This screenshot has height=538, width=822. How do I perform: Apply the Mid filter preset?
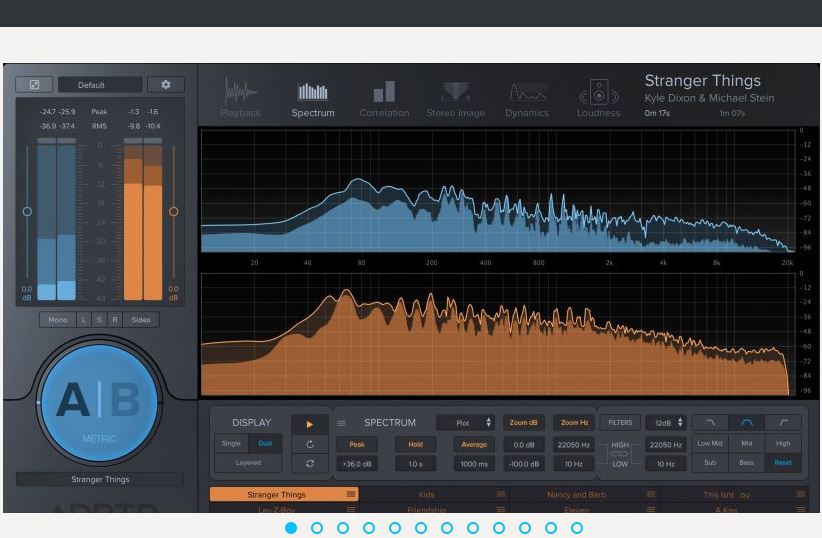[x=747, y=444]
